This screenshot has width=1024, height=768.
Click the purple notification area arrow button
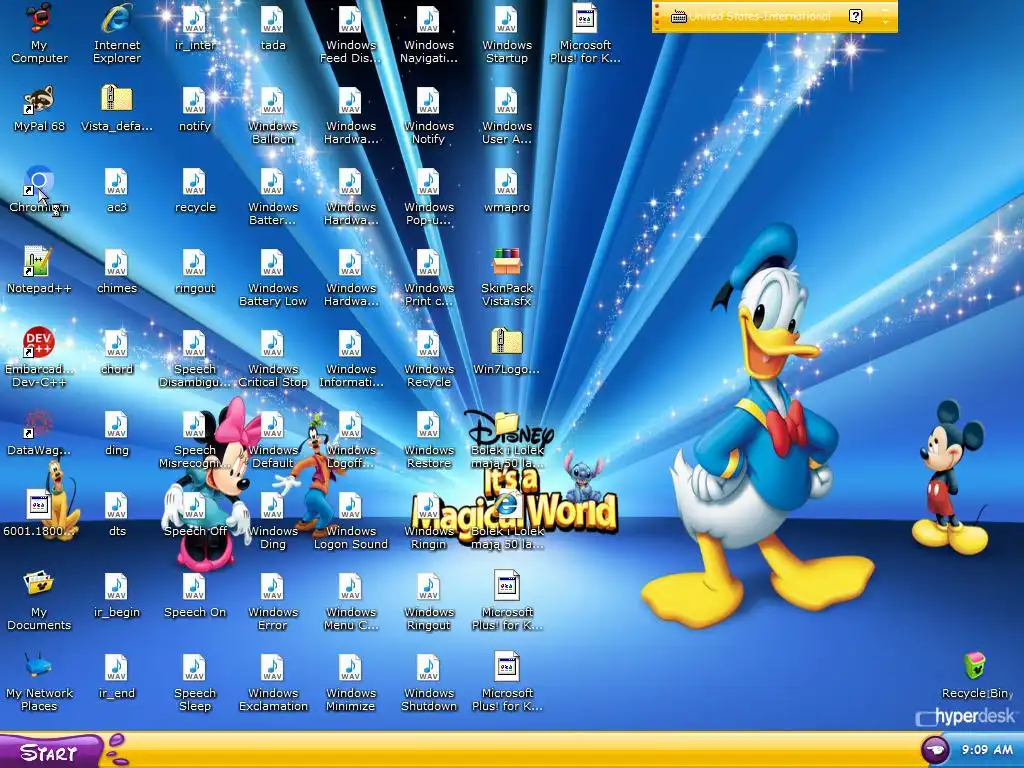(935, 749)
